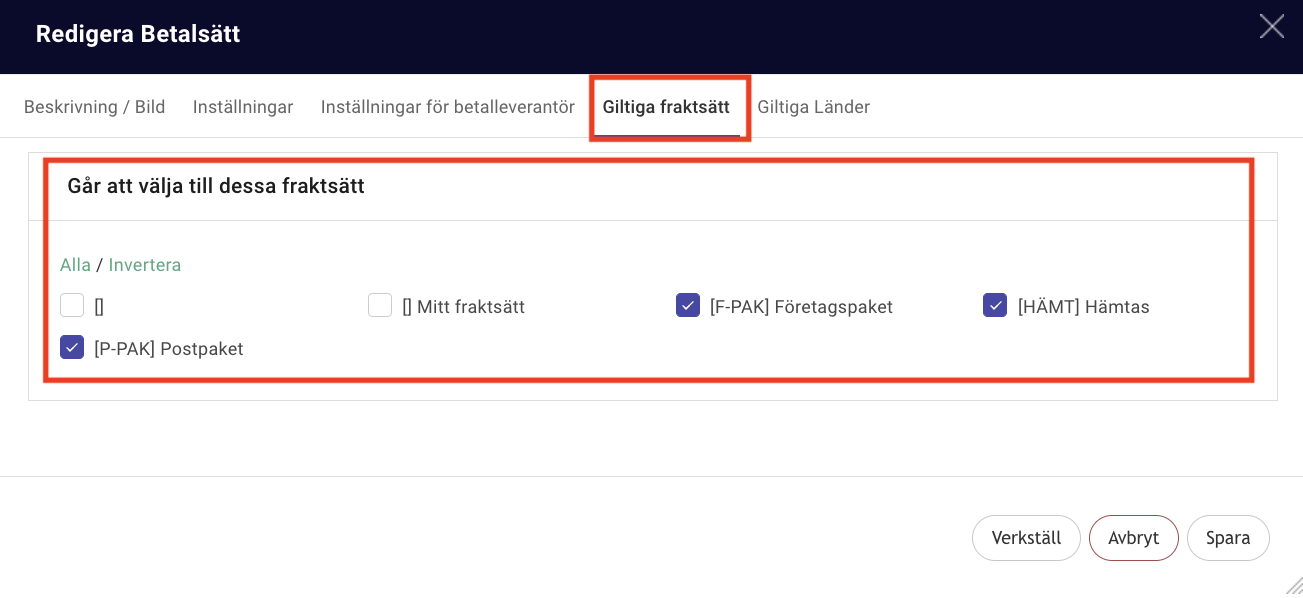Apply changes with Verkställ button
The image size is (1303, 598).
(1026, 538)
